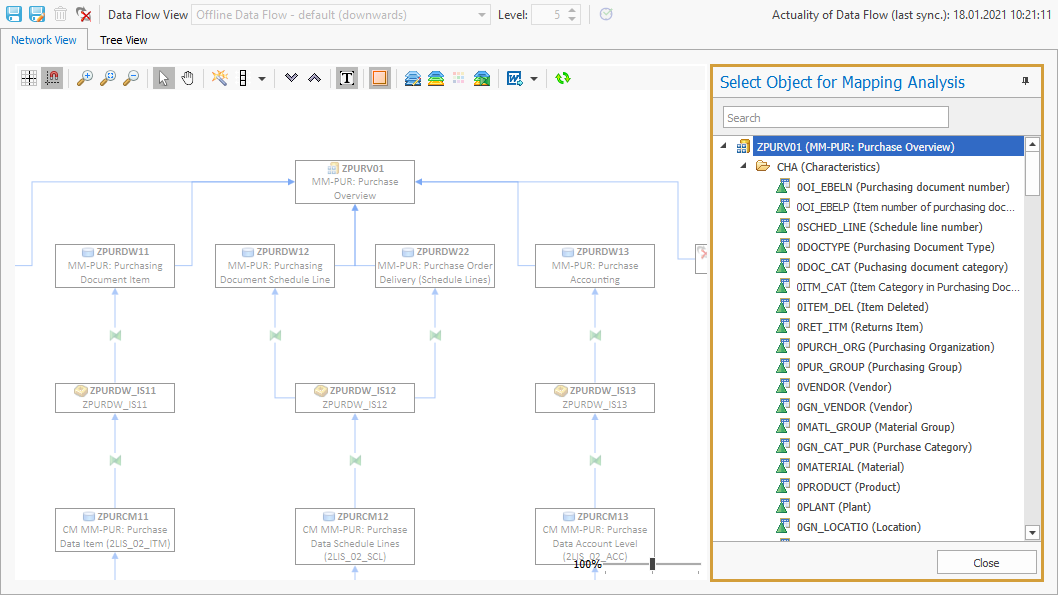
Task: Select 0VENDOR (Vendor) in object tree
Action: (843, 387)
